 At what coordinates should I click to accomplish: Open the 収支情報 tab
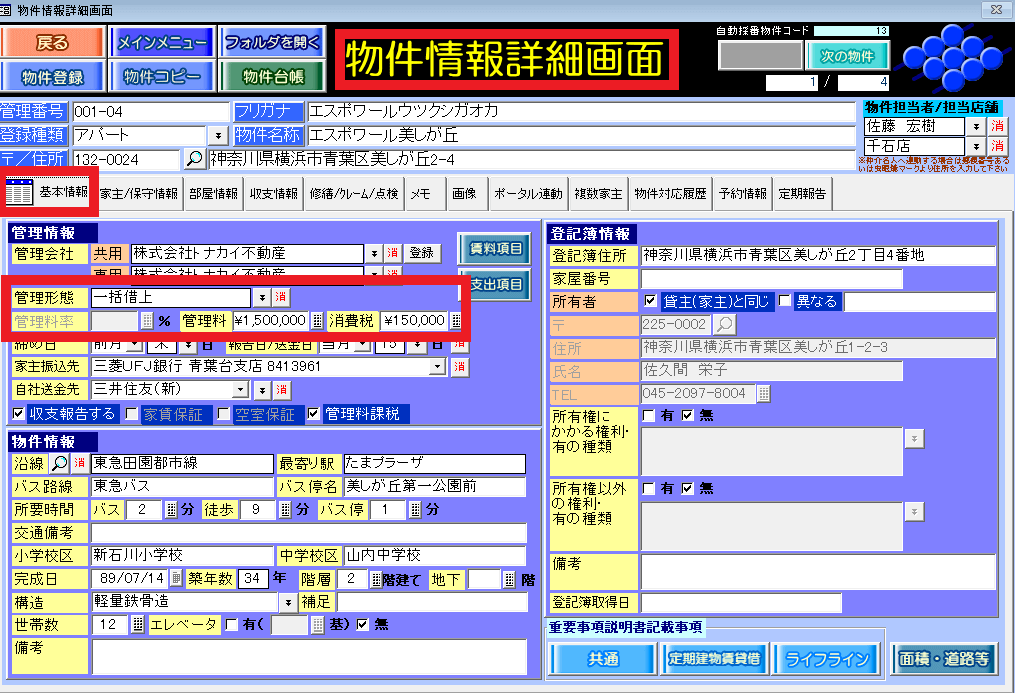274,194
